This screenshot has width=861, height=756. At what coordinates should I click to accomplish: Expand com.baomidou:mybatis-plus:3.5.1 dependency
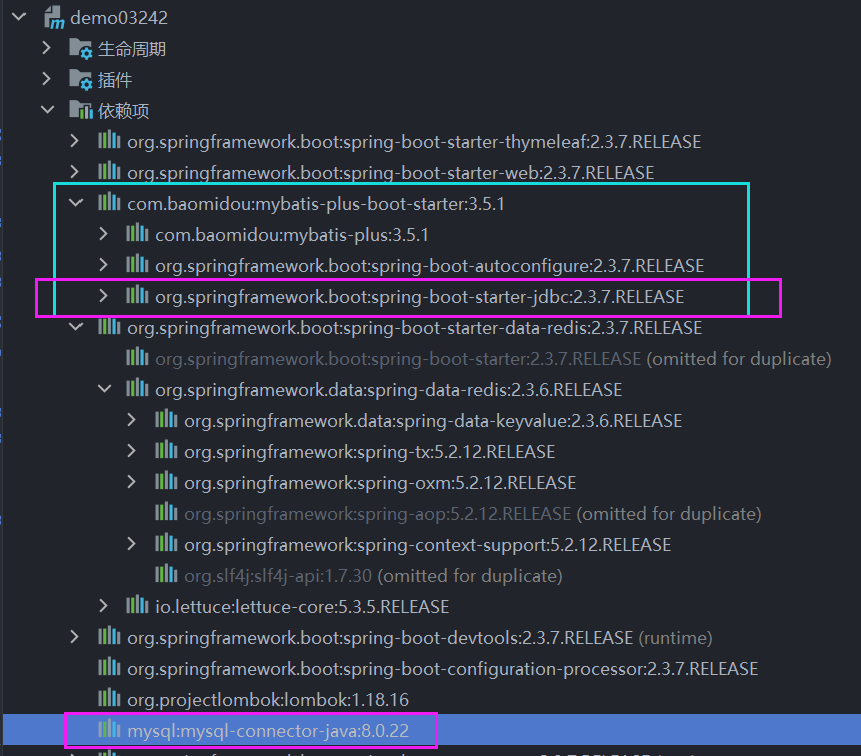103,234
